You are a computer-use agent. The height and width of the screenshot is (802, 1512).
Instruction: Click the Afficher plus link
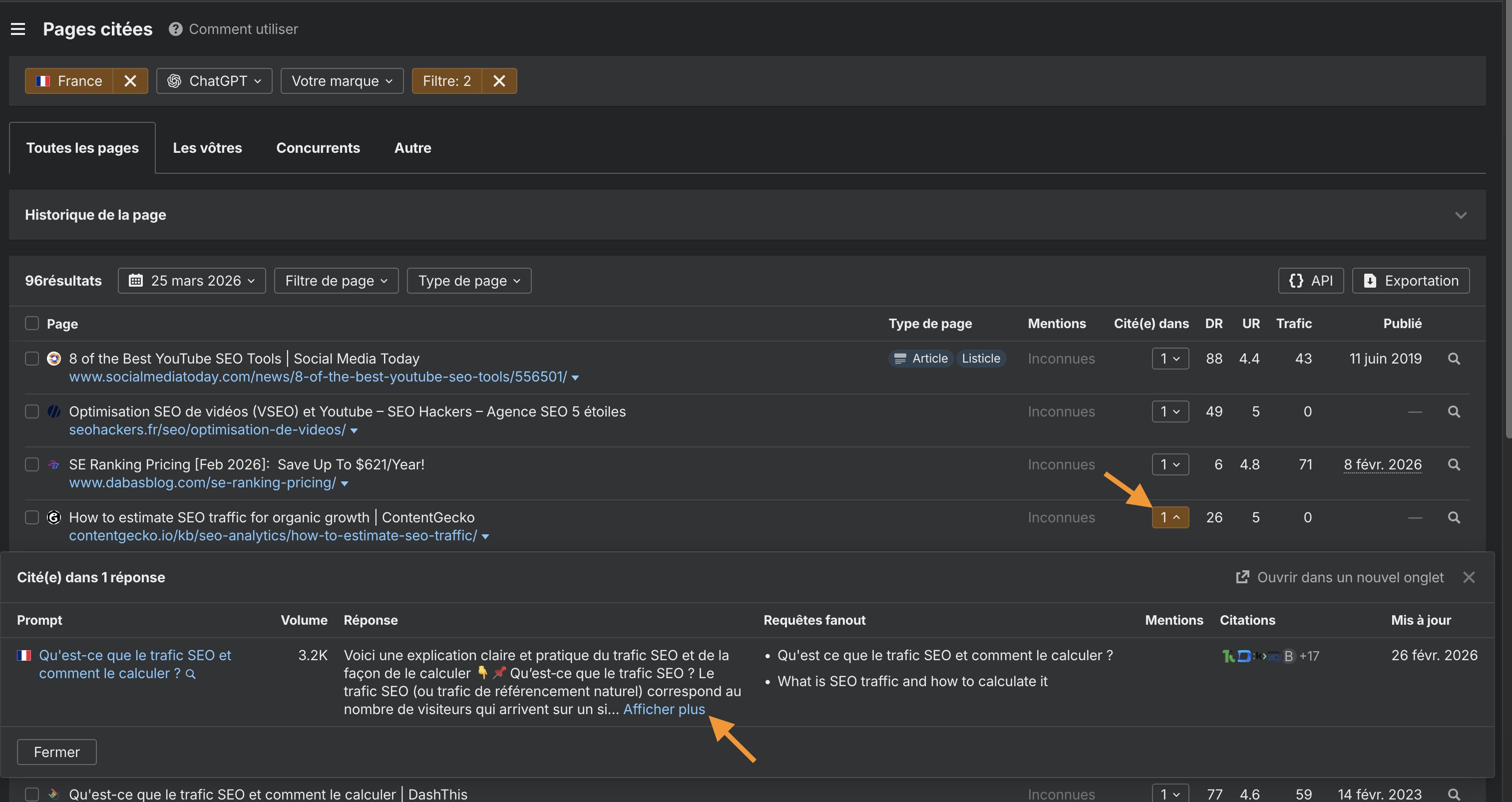pos(664,709)
